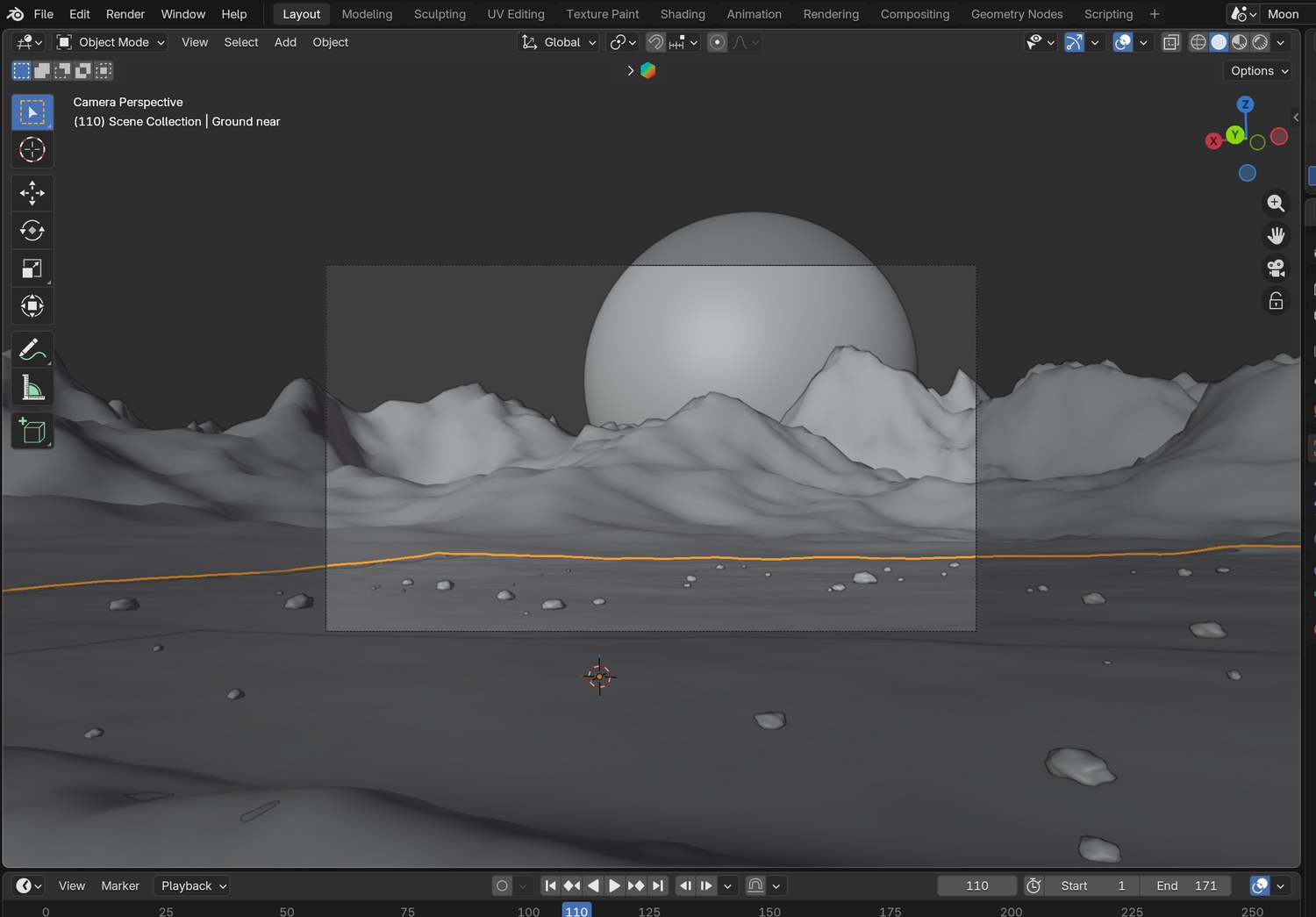1316x917 pixels.
Task: Select the Add Cube tool
Action: [32, 431]
